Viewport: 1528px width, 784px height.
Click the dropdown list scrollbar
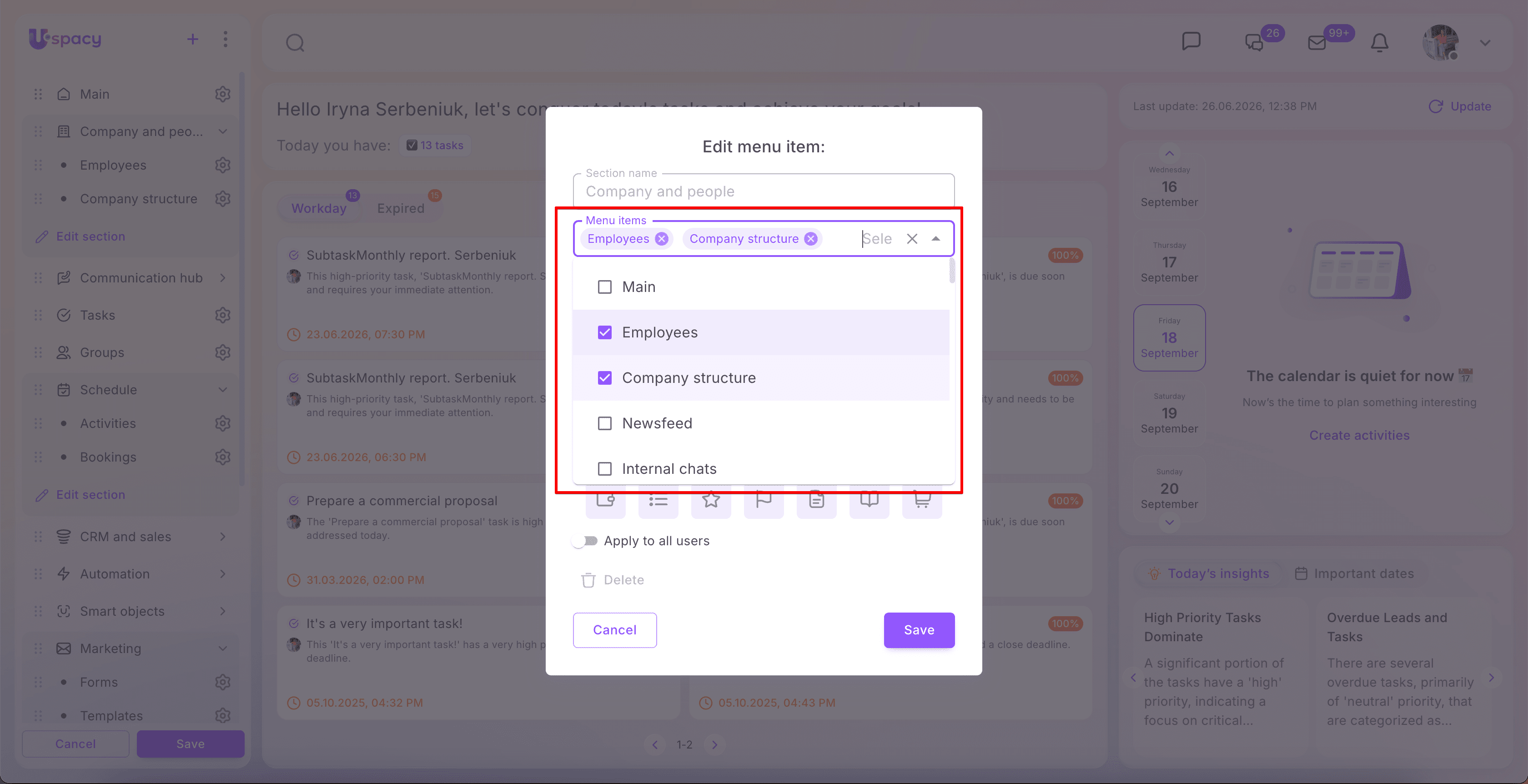[952, 271]
